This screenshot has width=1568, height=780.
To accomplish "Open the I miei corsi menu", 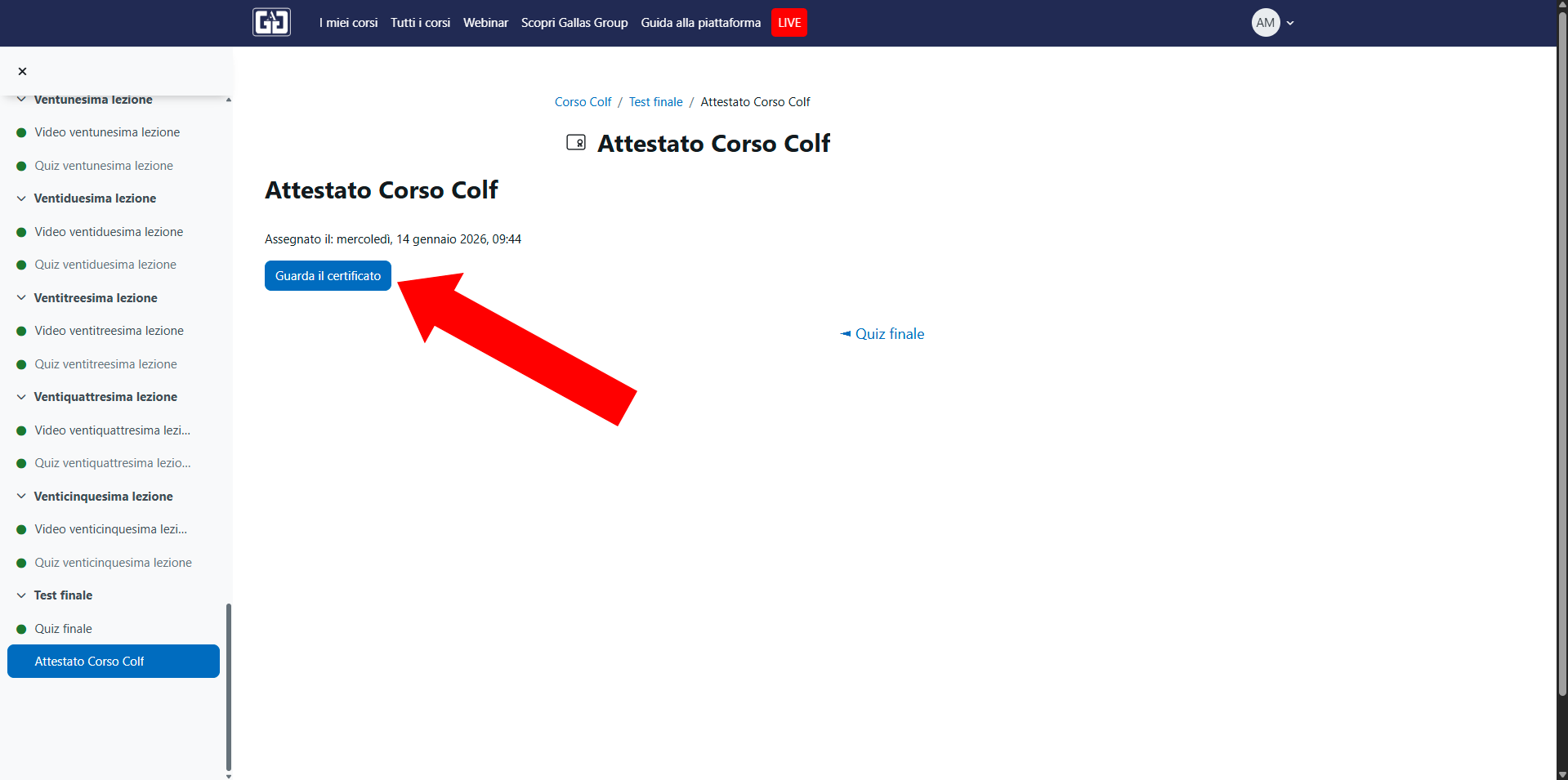I will 348,23.
